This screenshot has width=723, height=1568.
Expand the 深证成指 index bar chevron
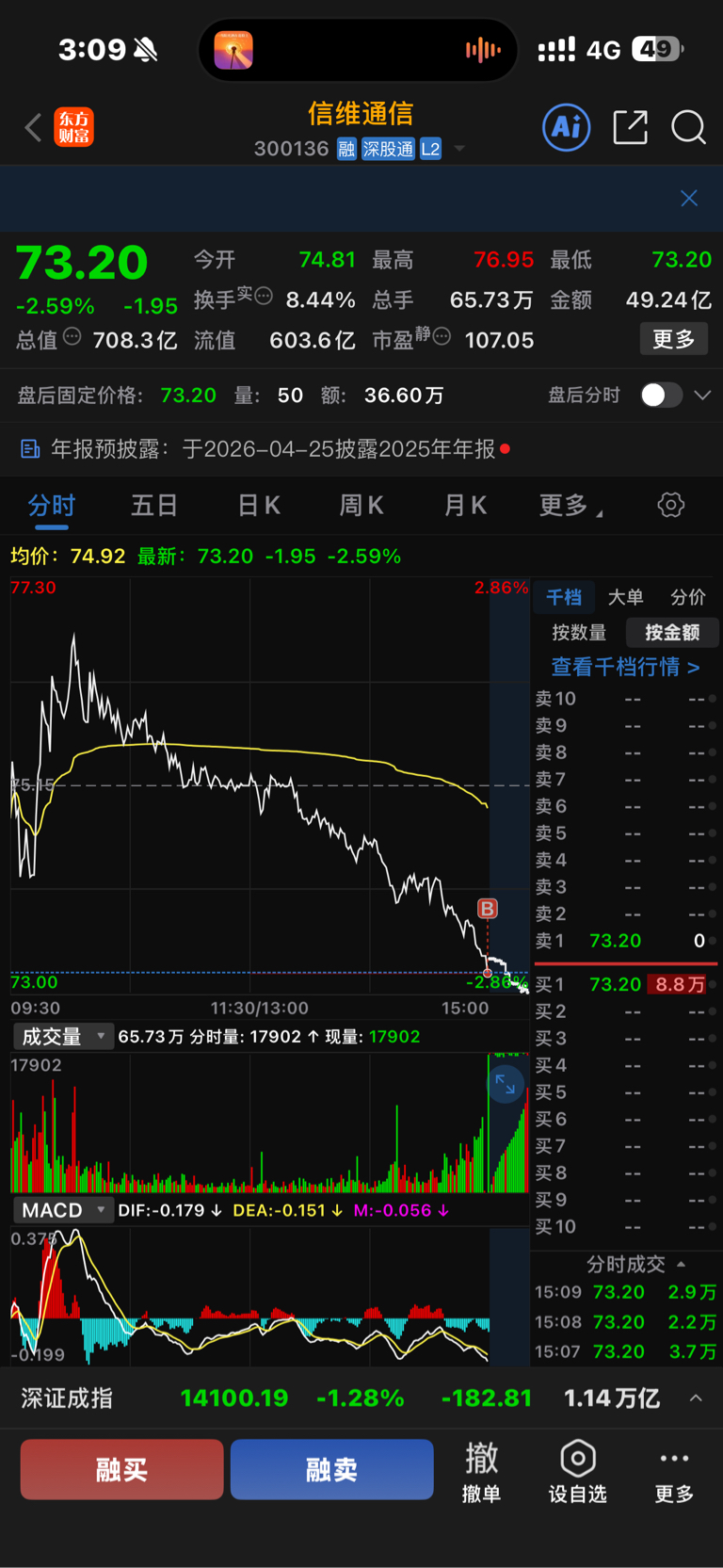696,1398
